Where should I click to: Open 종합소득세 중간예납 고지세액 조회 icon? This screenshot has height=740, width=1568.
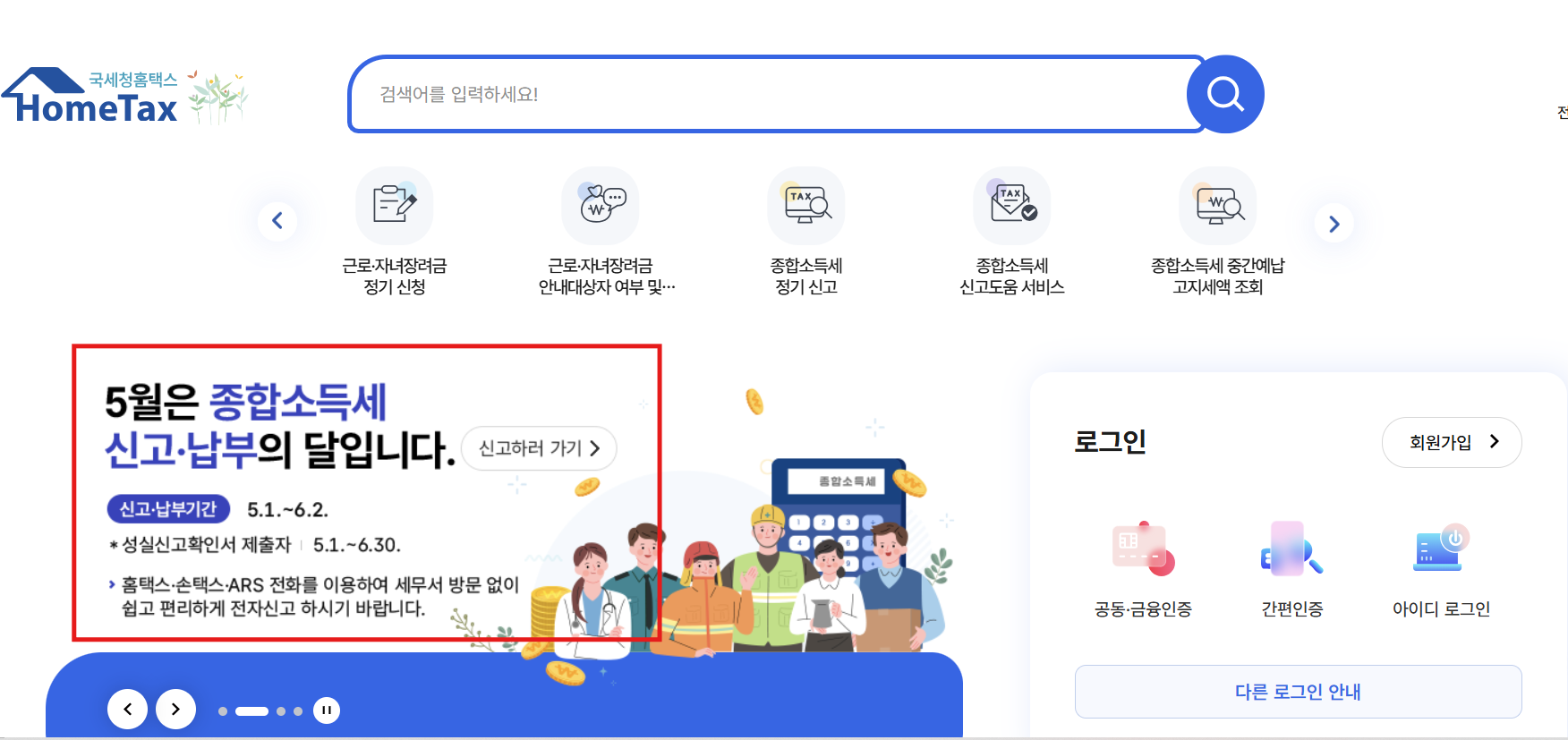click(x=1218, y=206)
